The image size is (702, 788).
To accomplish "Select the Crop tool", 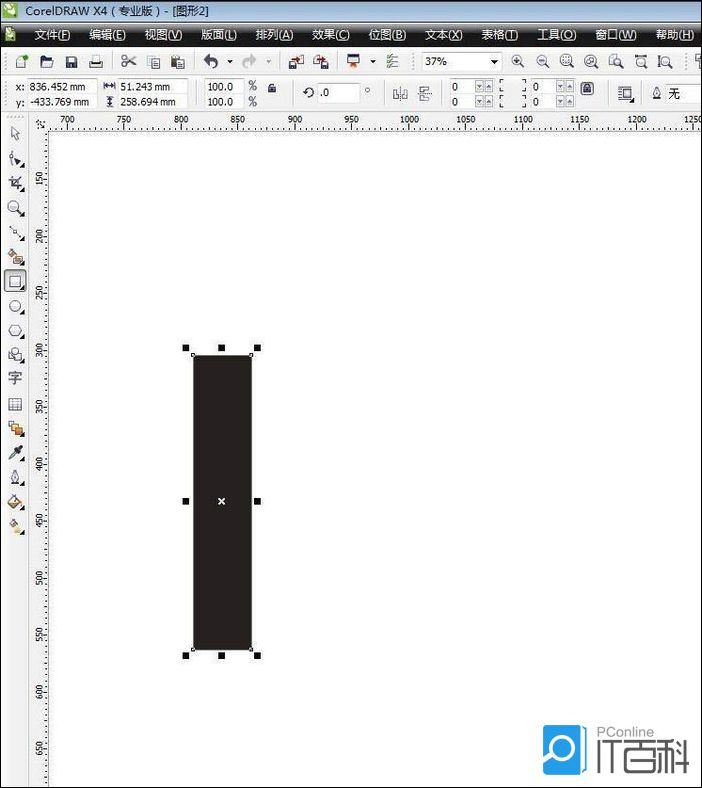I will [x=16, y=183].
